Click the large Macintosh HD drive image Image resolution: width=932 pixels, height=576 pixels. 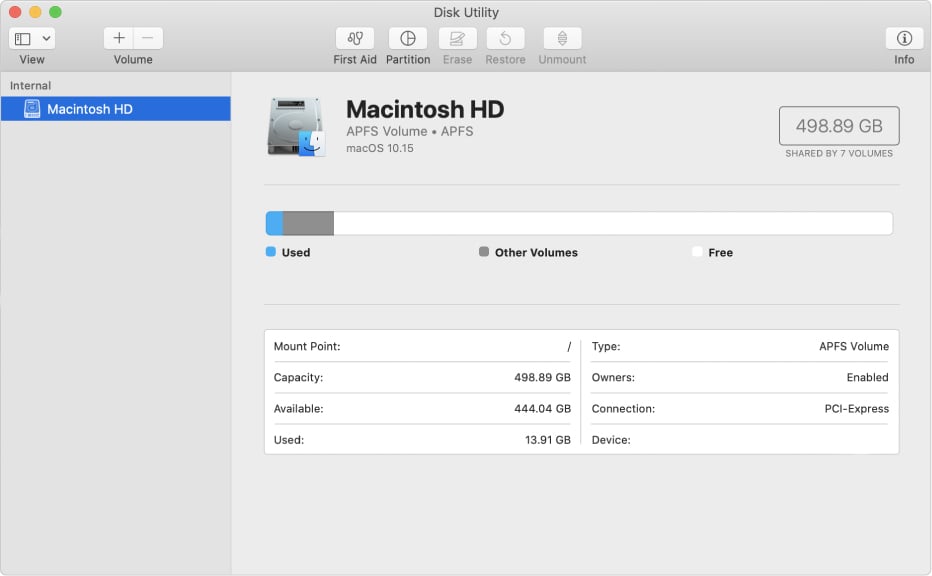[296, 127]
